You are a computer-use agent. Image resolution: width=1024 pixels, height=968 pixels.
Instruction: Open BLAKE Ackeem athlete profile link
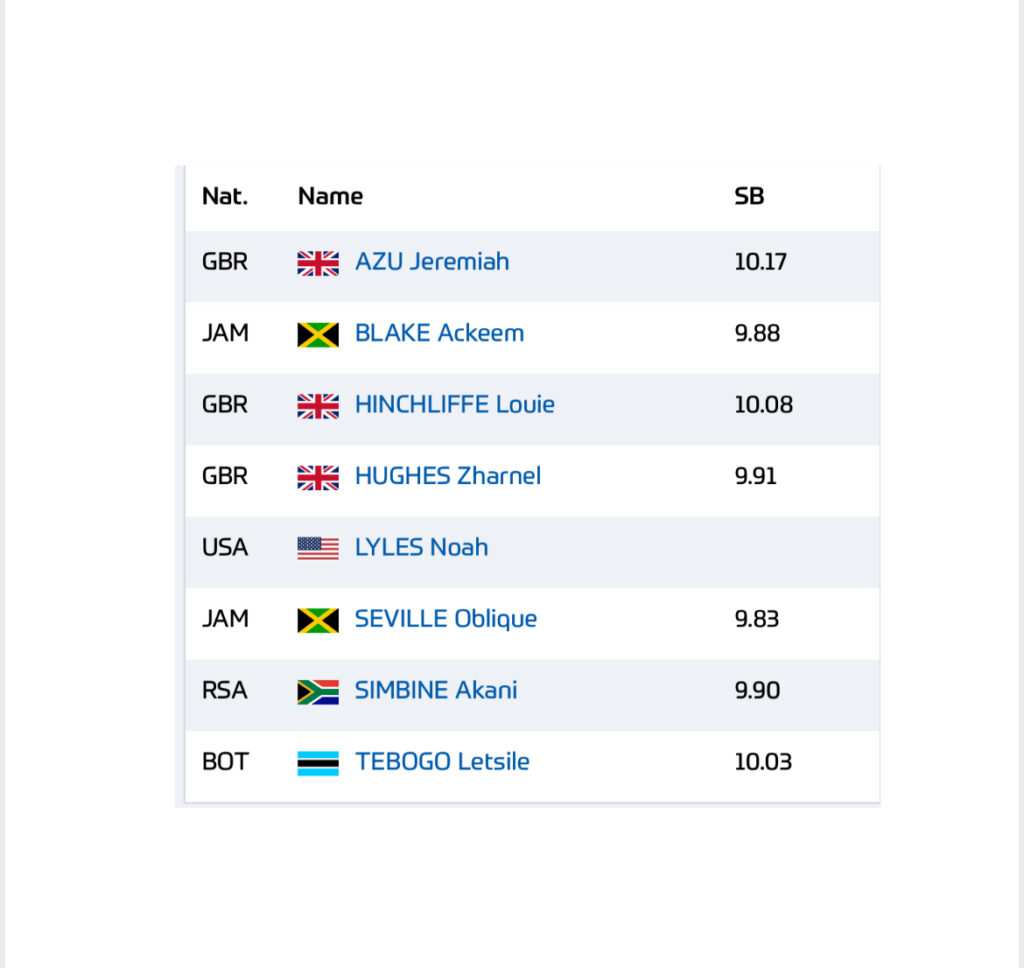tap(440, 333)
